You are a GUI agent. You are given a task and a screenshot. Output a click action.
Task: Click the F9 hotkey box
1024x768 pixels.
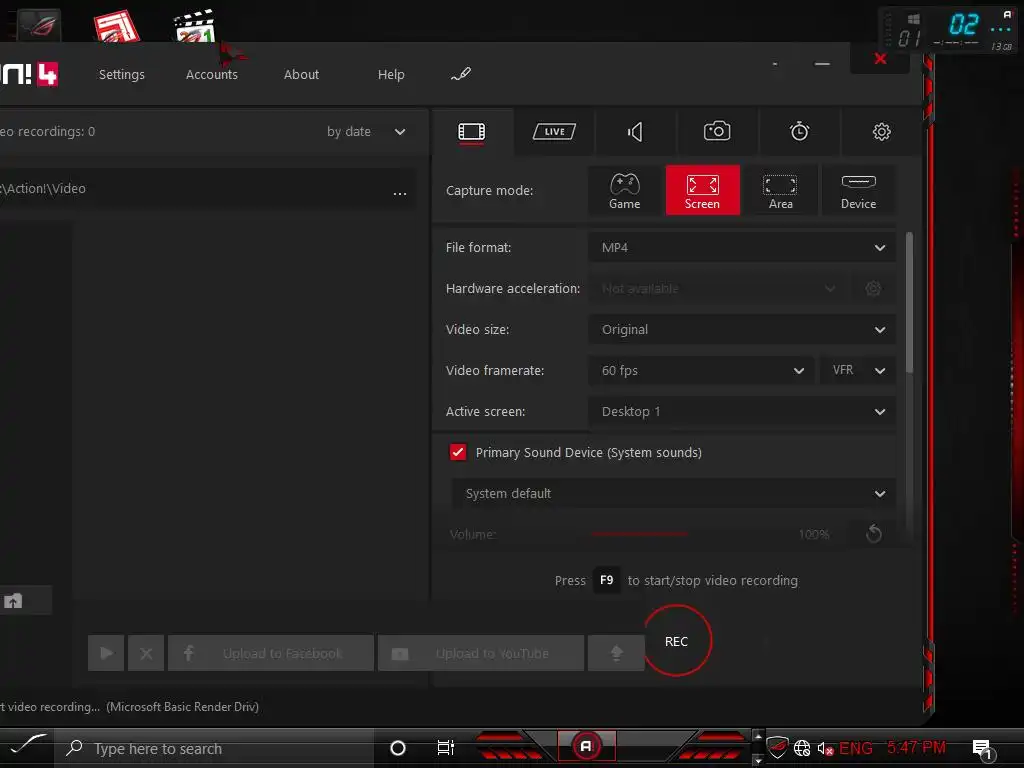606,580
